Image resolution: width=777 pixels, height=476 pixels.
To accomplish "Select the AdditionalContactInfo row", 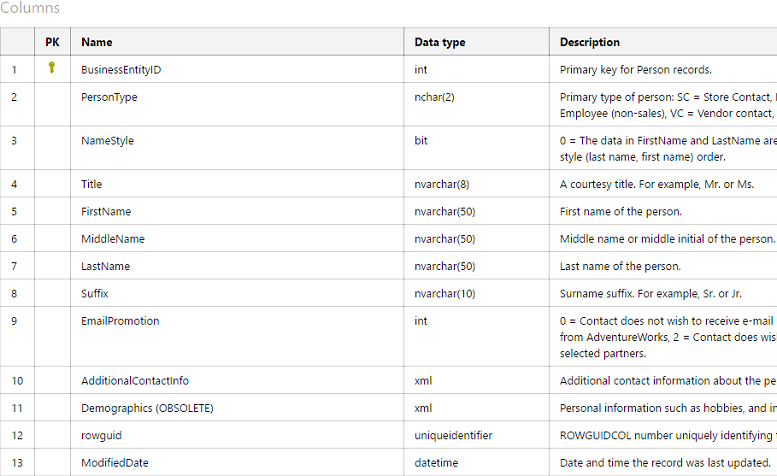I will click(x=135, y=381).
